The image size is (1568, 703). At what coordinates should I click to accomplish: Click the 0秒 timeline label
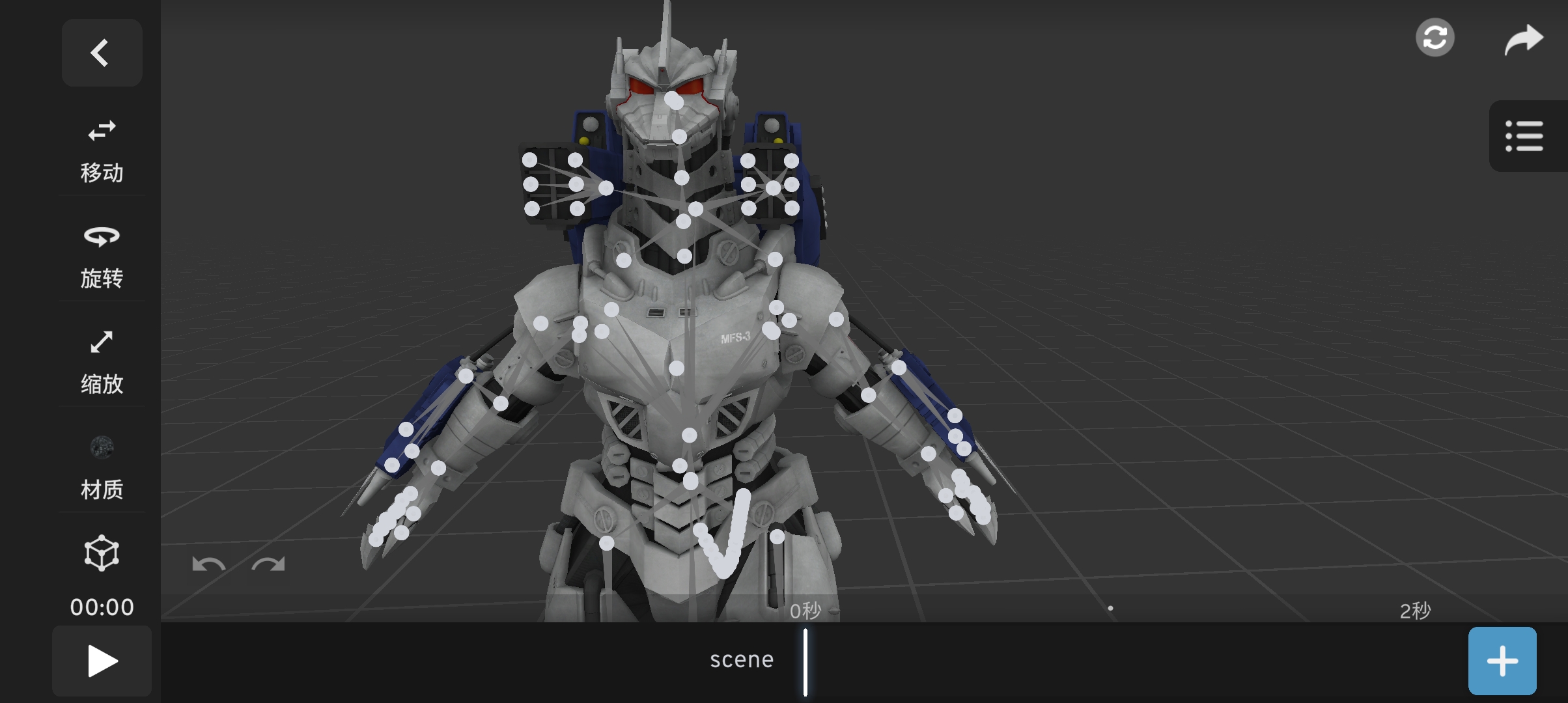pos(805,611)
